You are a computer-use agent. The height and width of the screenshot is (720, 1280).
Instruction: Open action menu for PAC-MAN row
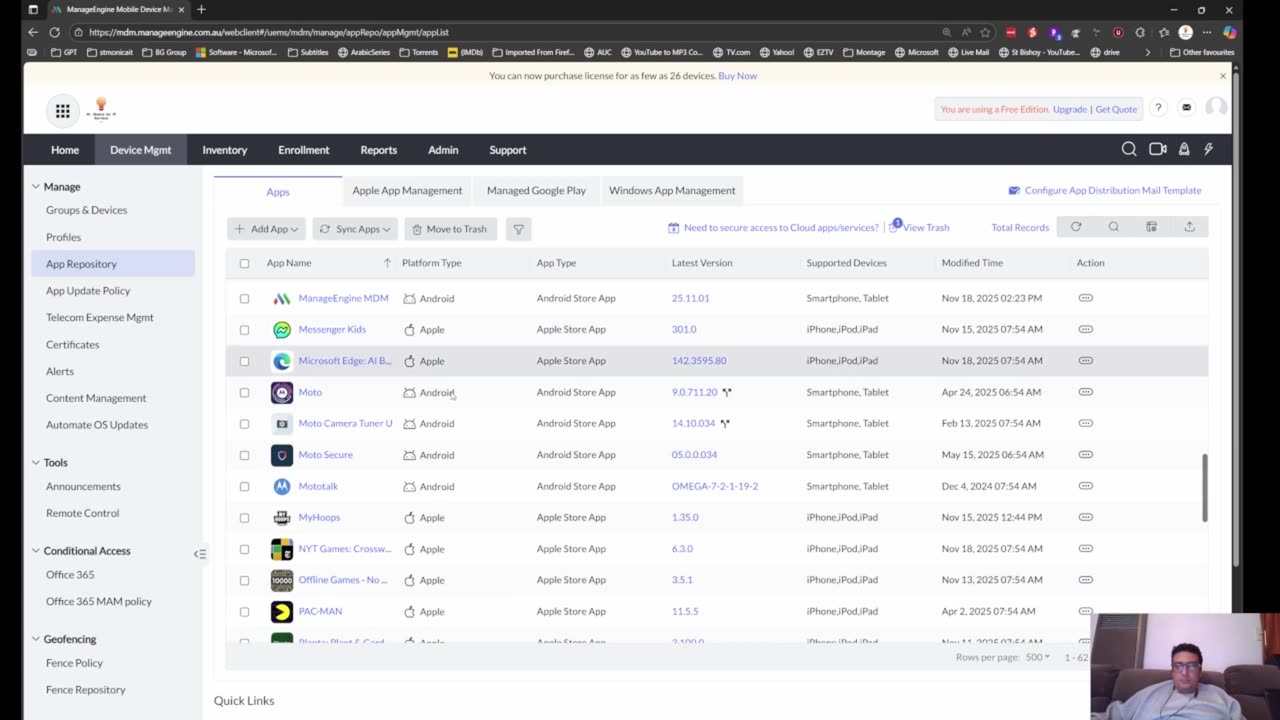pyautogui.click(x=1086, y=611)
